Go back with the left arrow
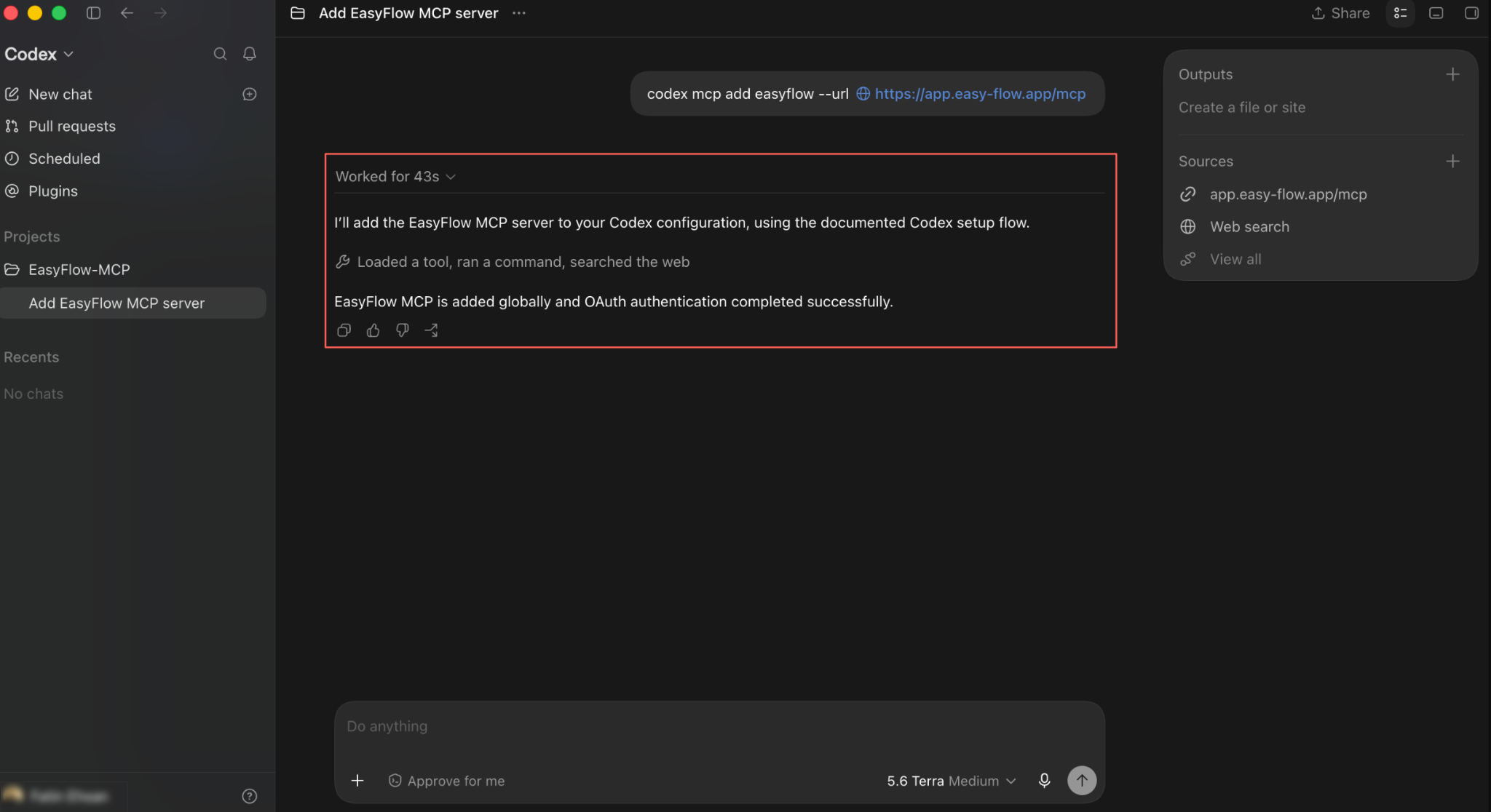 [127, 13]
